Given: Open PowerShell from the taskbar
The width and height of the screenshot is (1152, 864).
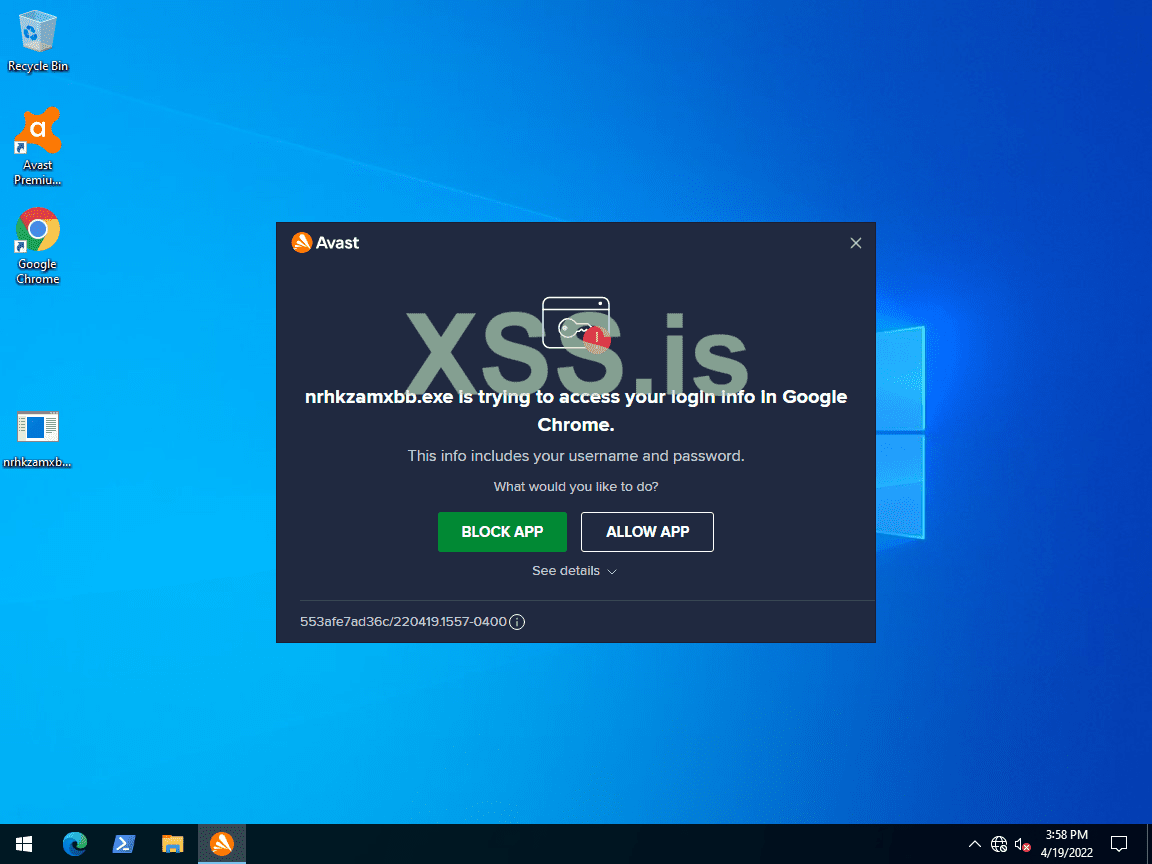Looking at the screenshot, I should coord(123,844).
